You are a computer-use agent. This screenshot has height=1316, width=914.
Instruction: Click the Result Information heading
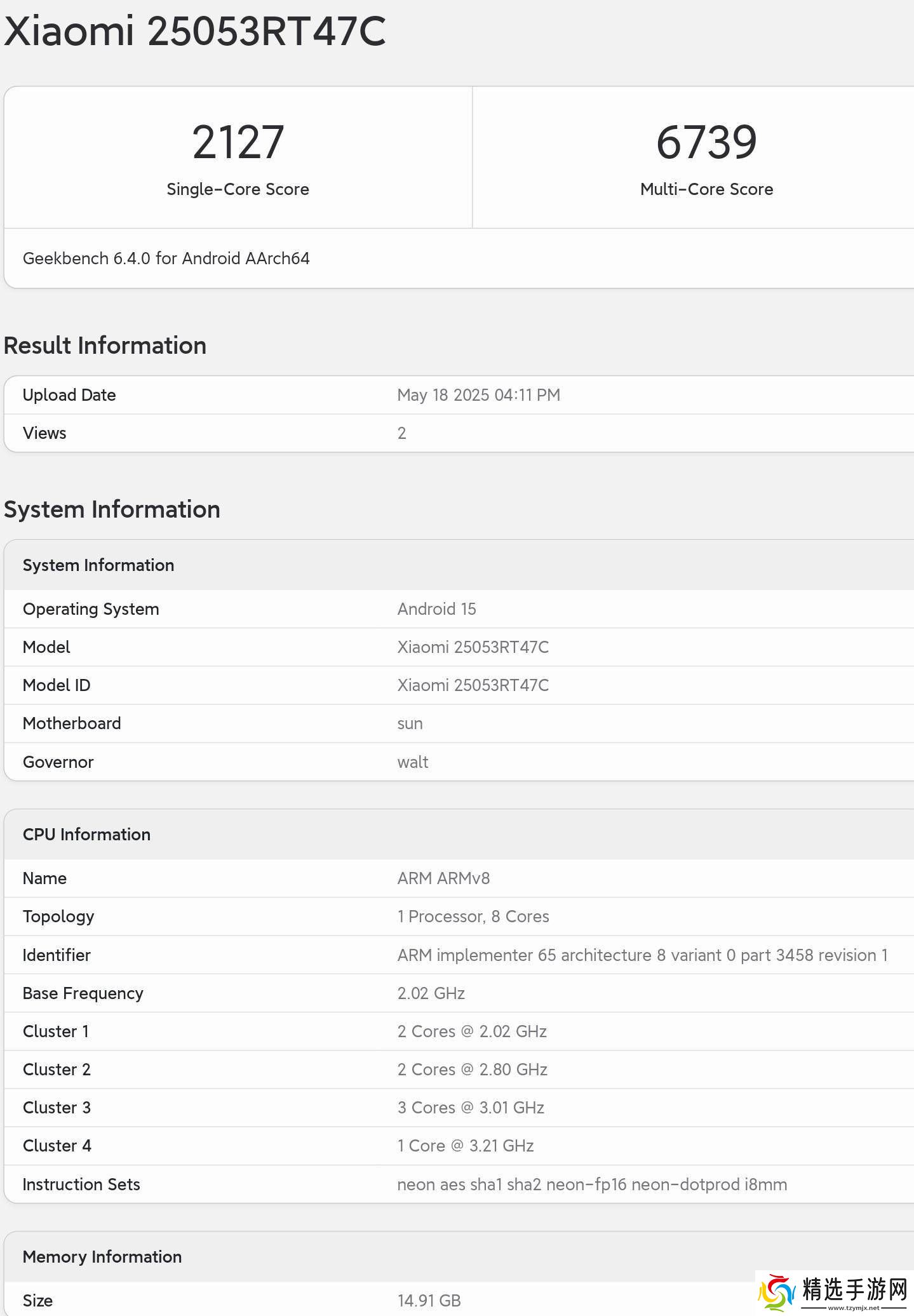click(x=105, y=346)
